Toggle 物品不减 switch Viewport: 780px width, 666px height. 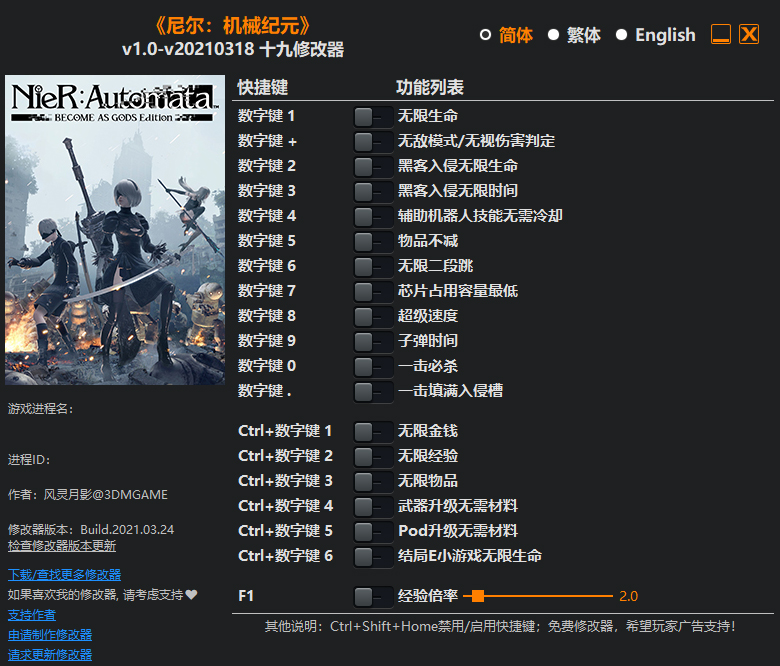(x=373, y=242)
